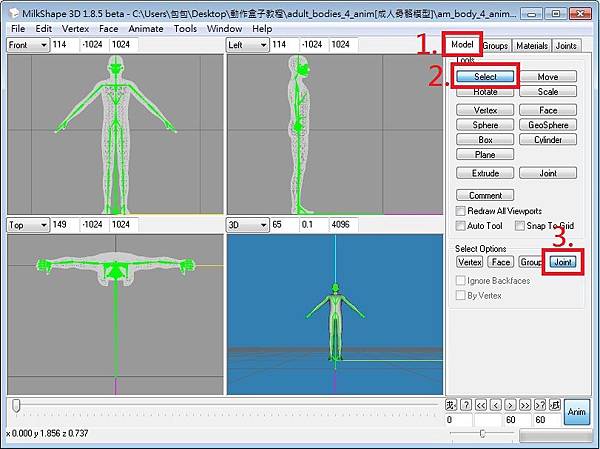
Task: Toggle the Anim mode button
Action: point(577,412)
